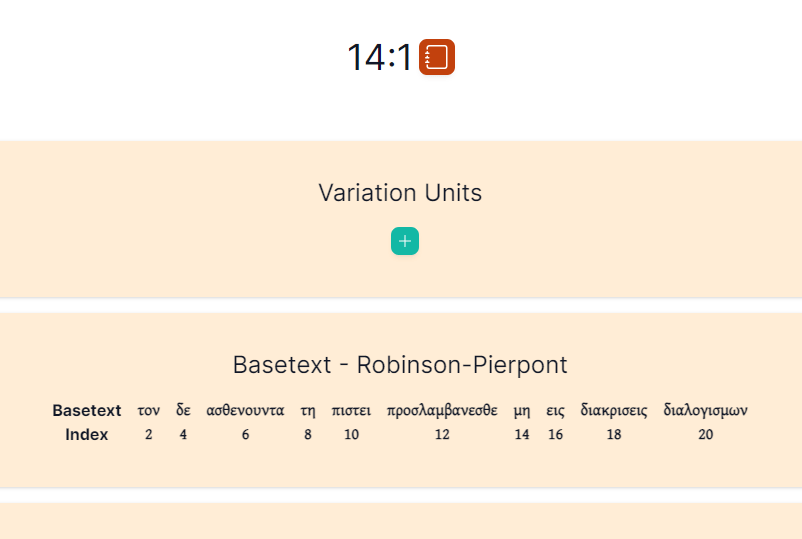802x539 pixels.
Task: Select basetext word τον
Action: click(148, 410)
